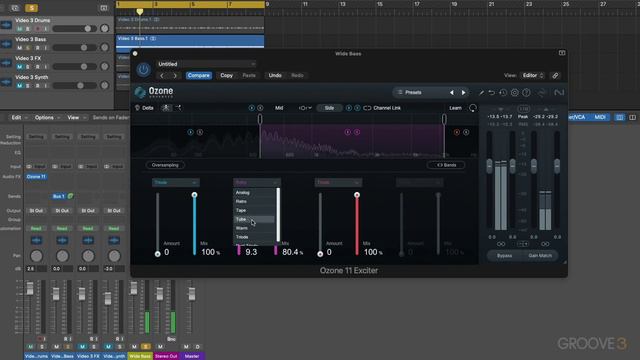Open the Ozone settings gear icon
640x360 pixels.
[515, 93]
